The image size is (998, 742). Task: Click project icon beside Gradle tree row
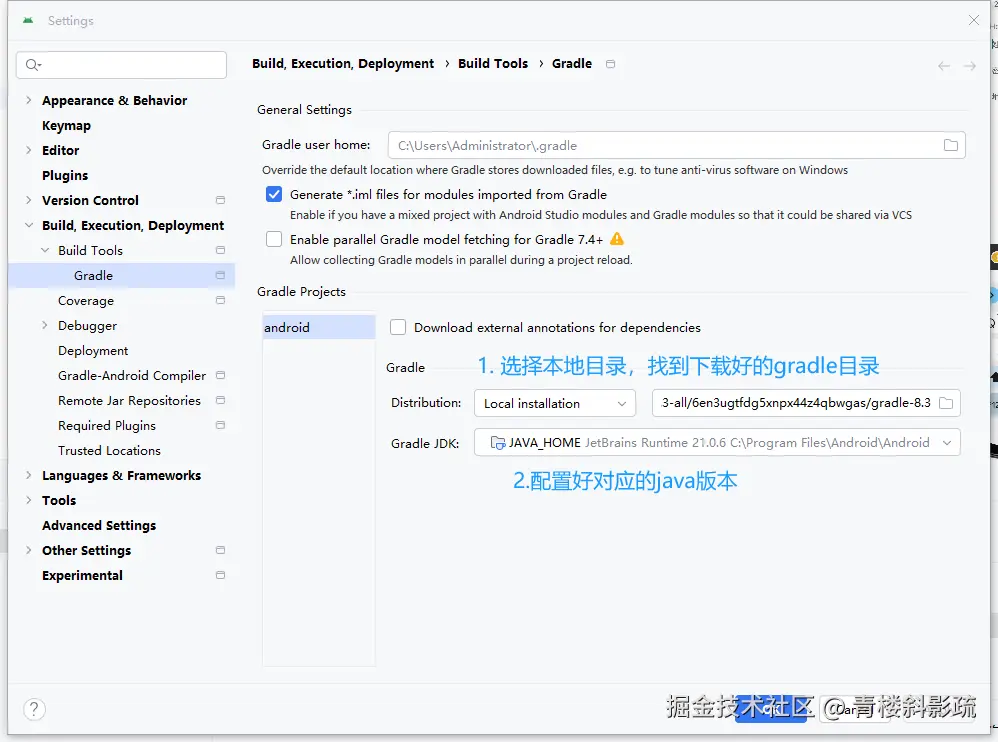tap(220, 276)
